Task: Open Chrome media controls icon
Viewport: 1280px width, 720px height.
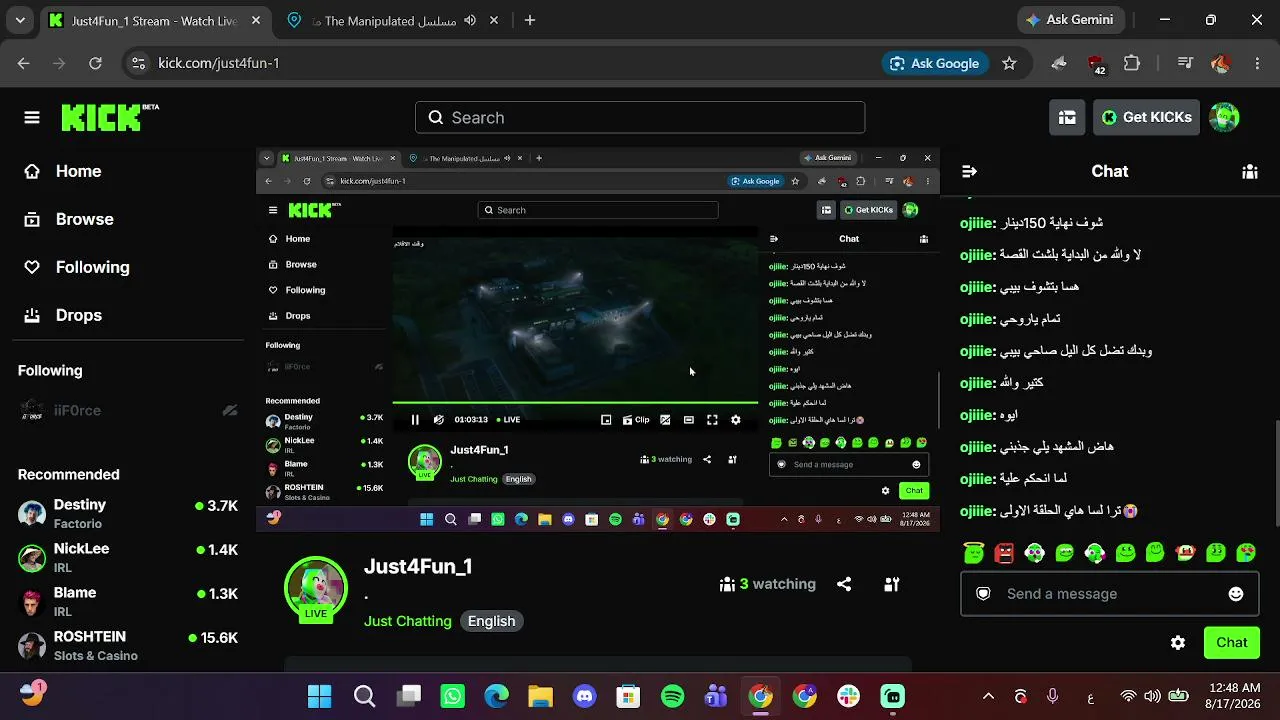Action: click(x=1185, y=63)
